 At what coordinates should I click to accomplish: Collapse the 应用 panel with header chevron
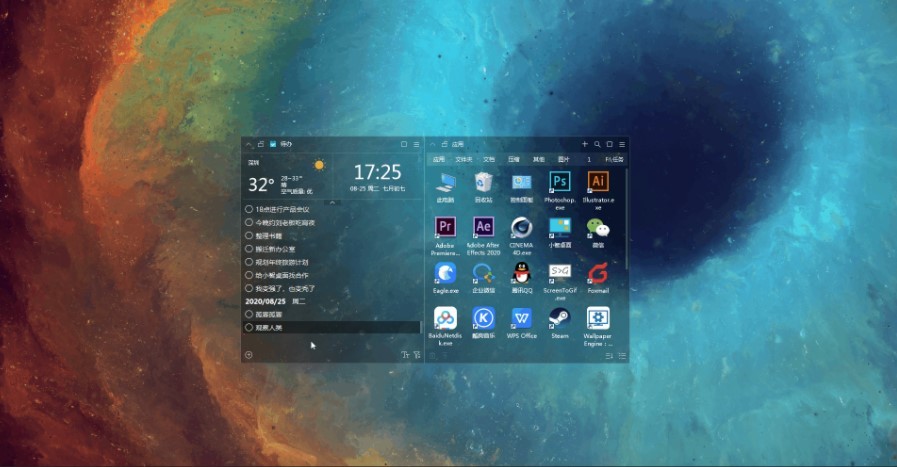click(433, 144)
